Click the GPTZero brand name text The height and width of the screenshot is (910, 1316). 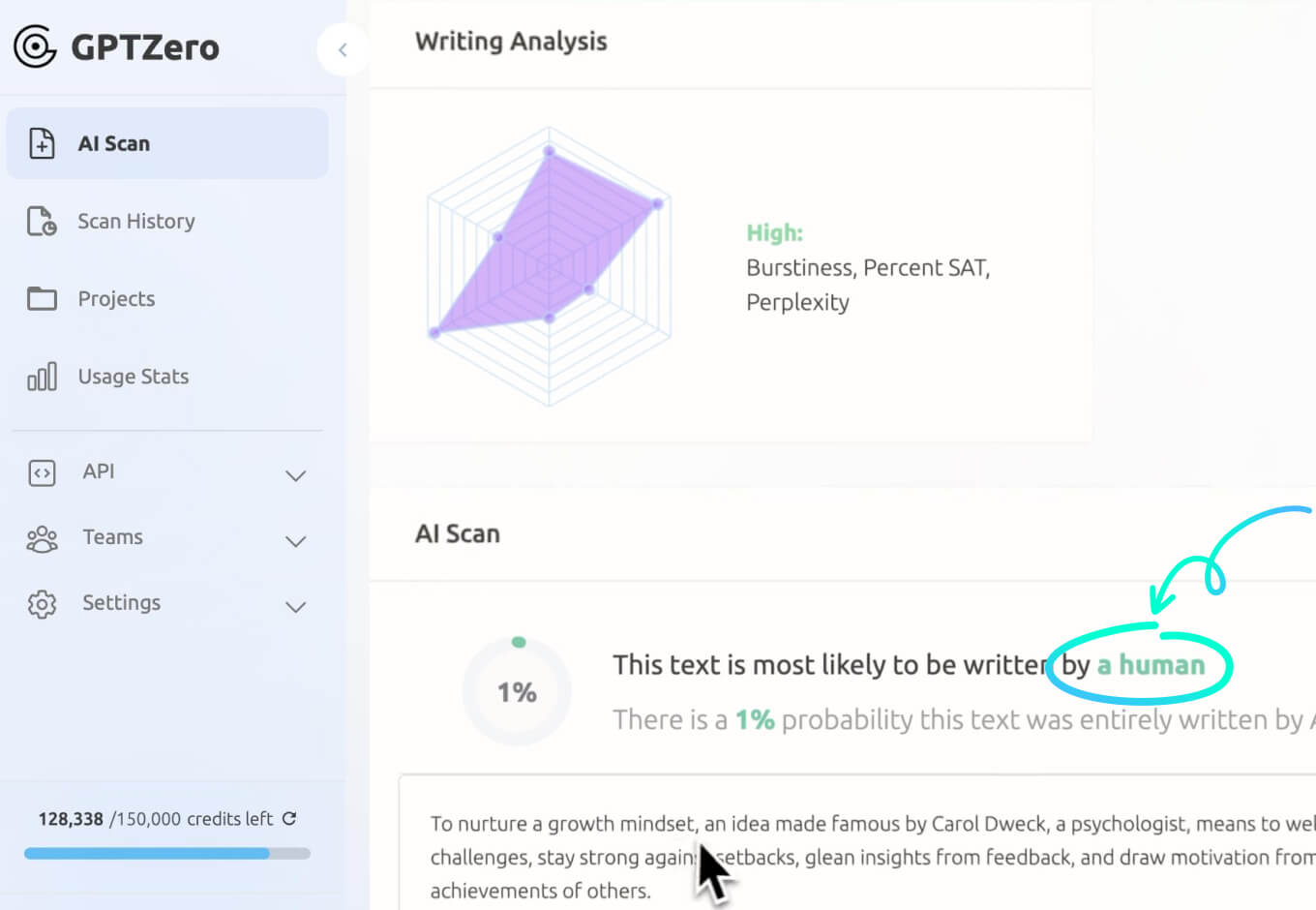pyautogui.click(x=145, y=47)
